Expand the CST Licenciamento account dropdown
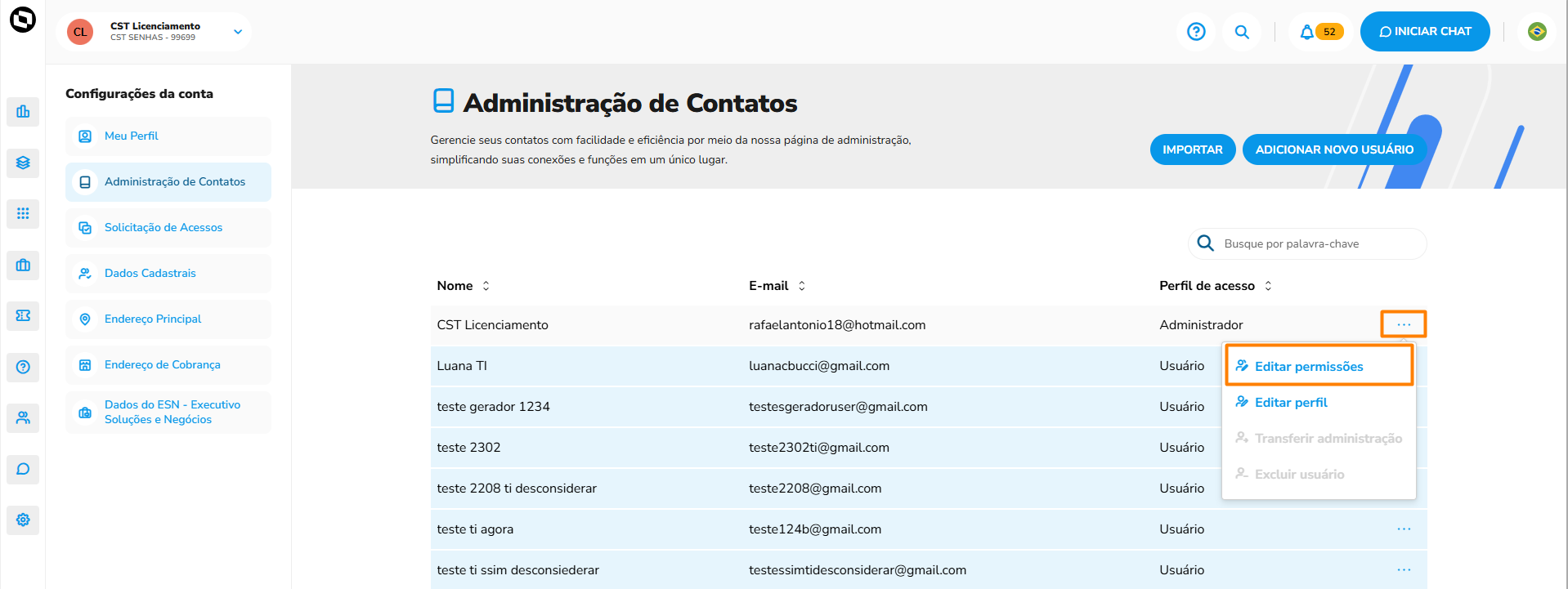 (x=238, y=32)
